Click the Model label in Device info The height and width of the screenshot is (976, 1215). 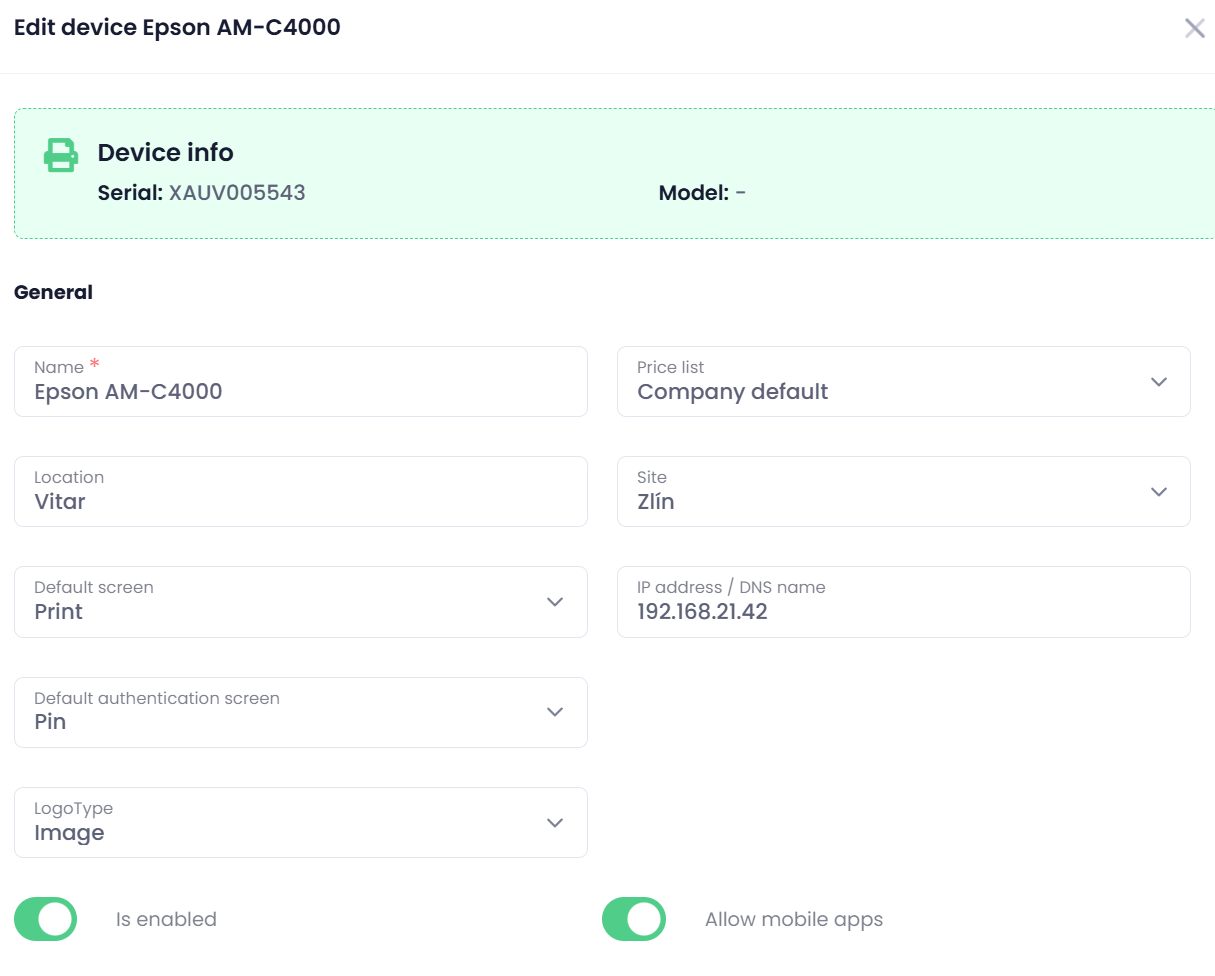point(693,193)
